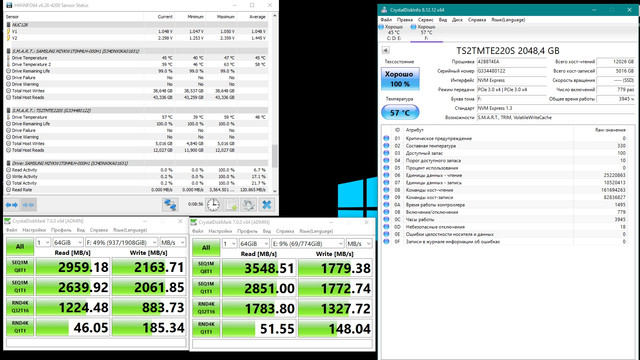Run All tests in E: CrystalDiskMark
The width and height of the screenshot is (640, 360).
pos(206,247)
